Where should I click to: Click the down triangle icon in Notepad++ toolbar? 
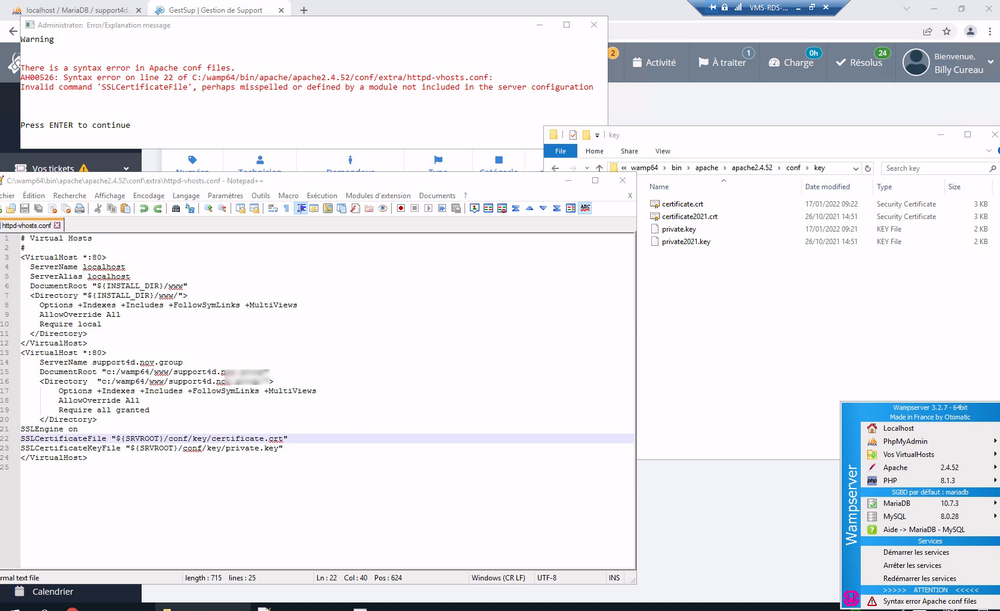(543, 208)
